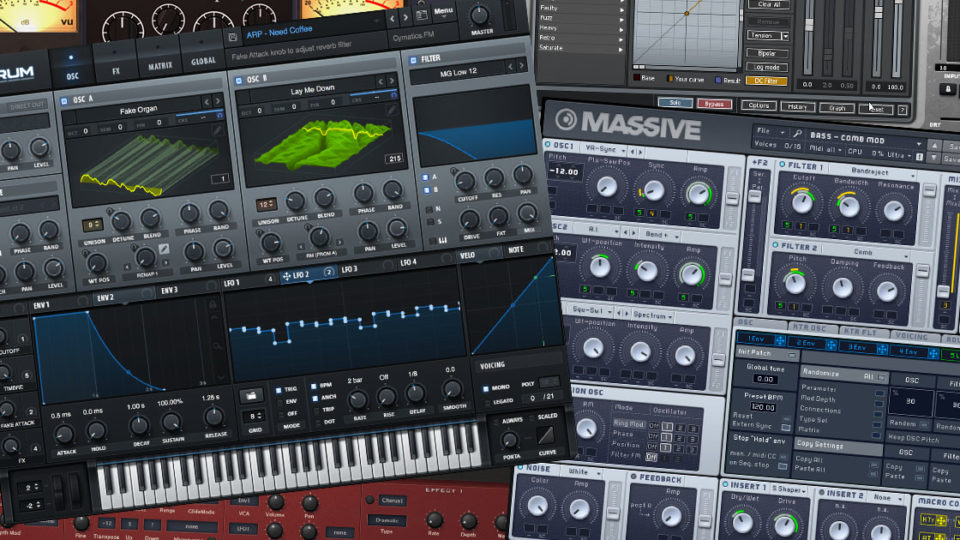Go to next Serum preset arrow

click(x=405, y=18)
